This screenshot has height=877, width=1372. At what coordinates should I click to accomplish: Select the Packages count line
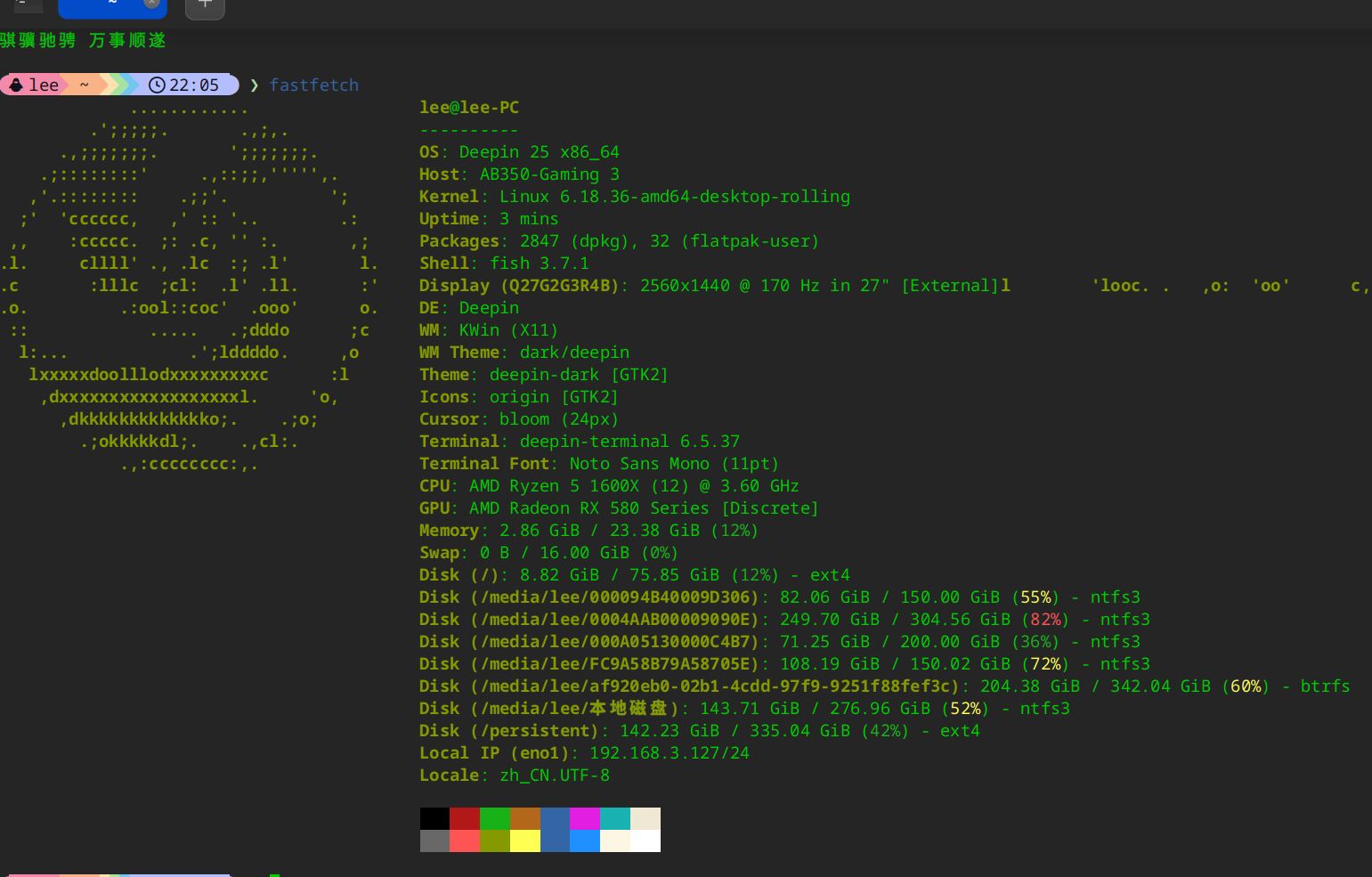(619, 241)
